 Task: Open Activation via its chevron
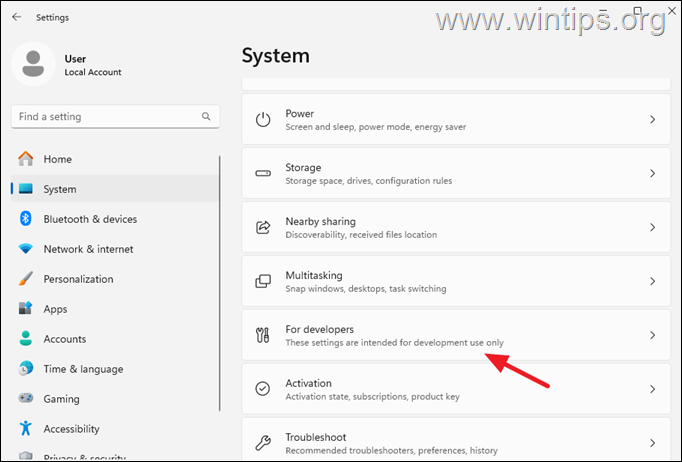pyautogui.click(x=652, y=389)
